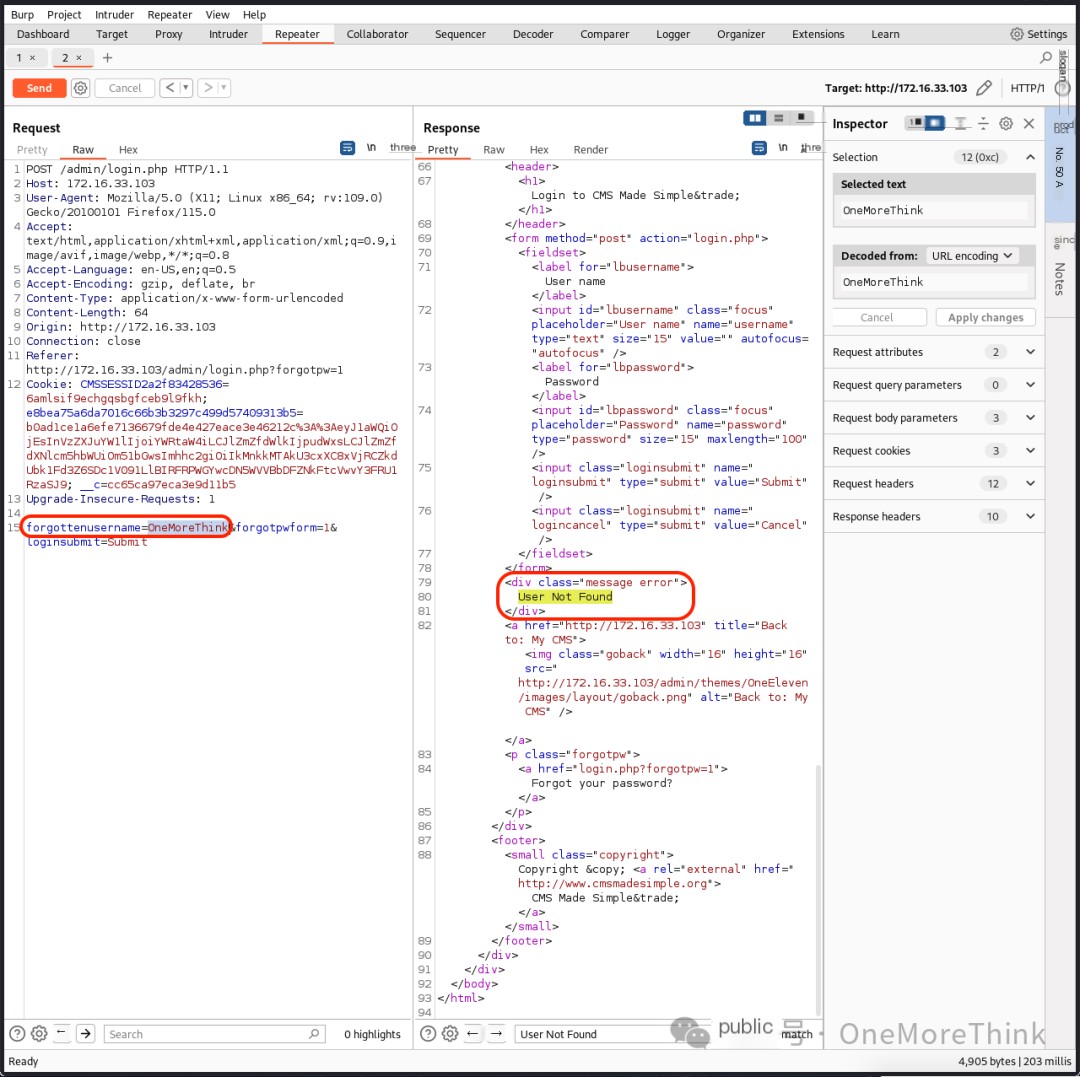Open response search help icon
The height and width of the screenshot is (1077, 1080).
[428, 1034]
